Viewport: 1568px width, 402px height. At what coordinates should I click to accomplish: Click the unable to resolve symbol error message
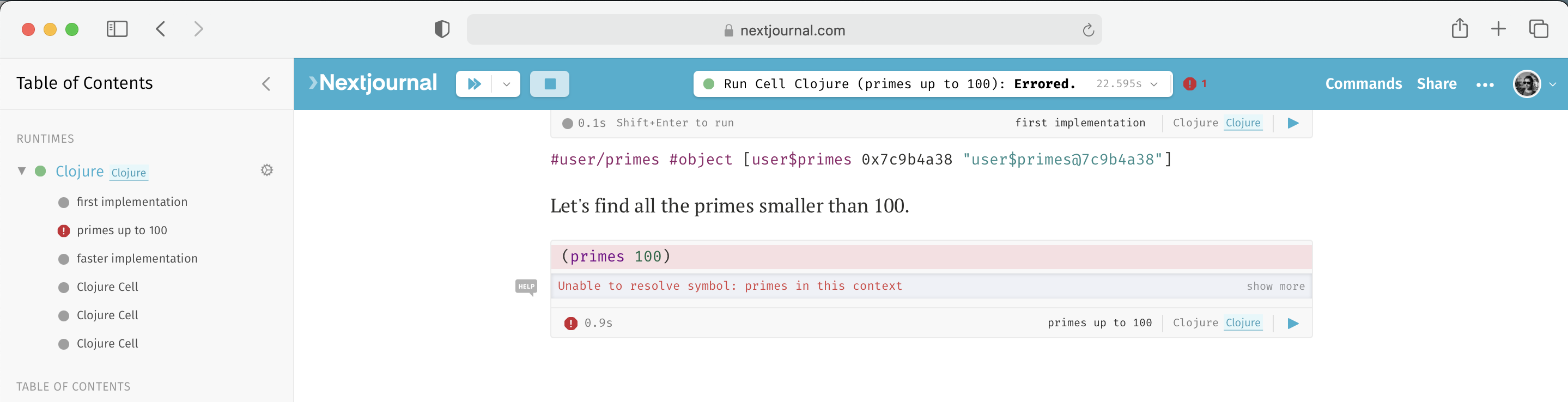point(730,286)
